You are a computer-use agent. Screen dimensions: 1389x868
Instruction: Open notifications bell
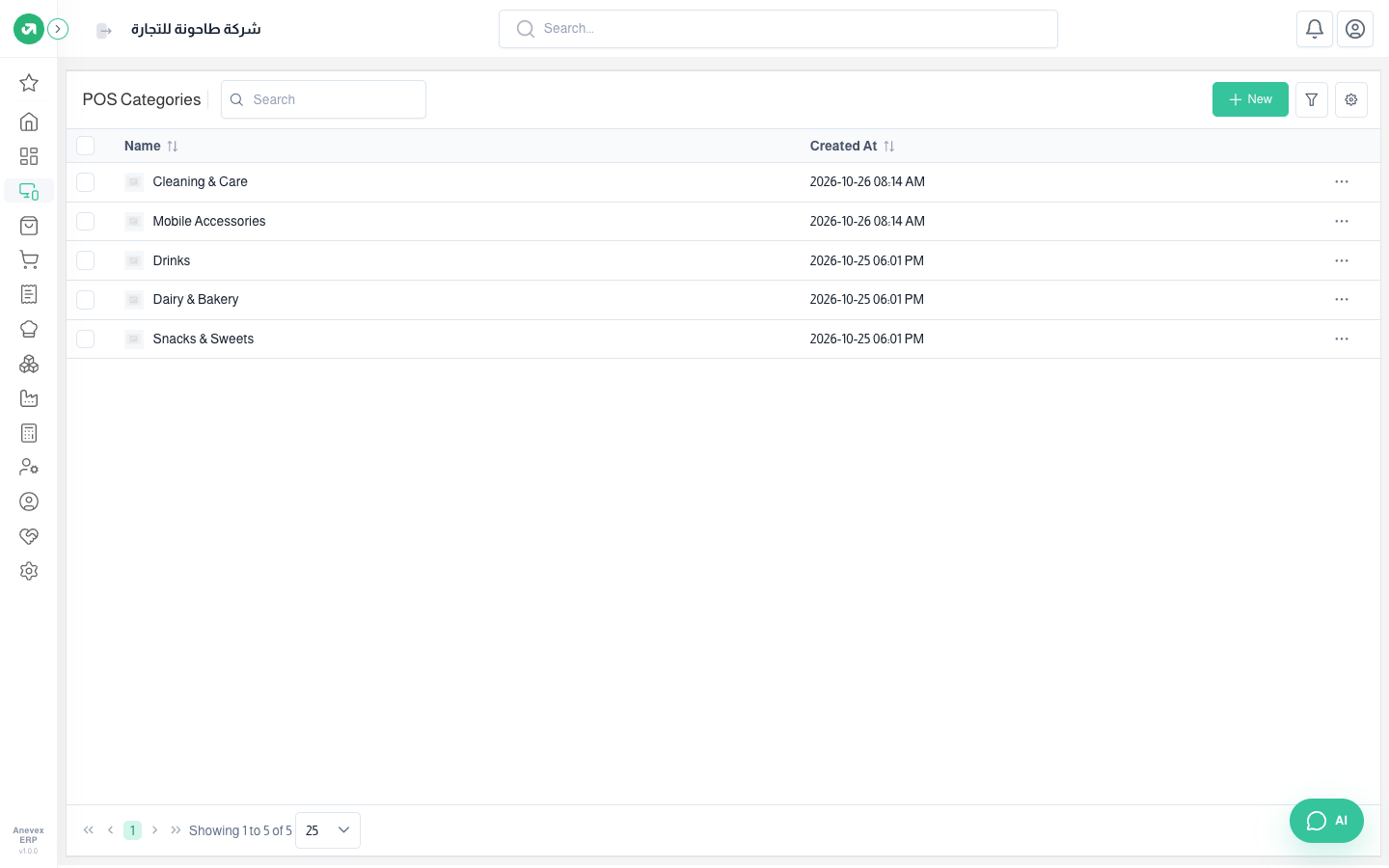coord(1315,29)
